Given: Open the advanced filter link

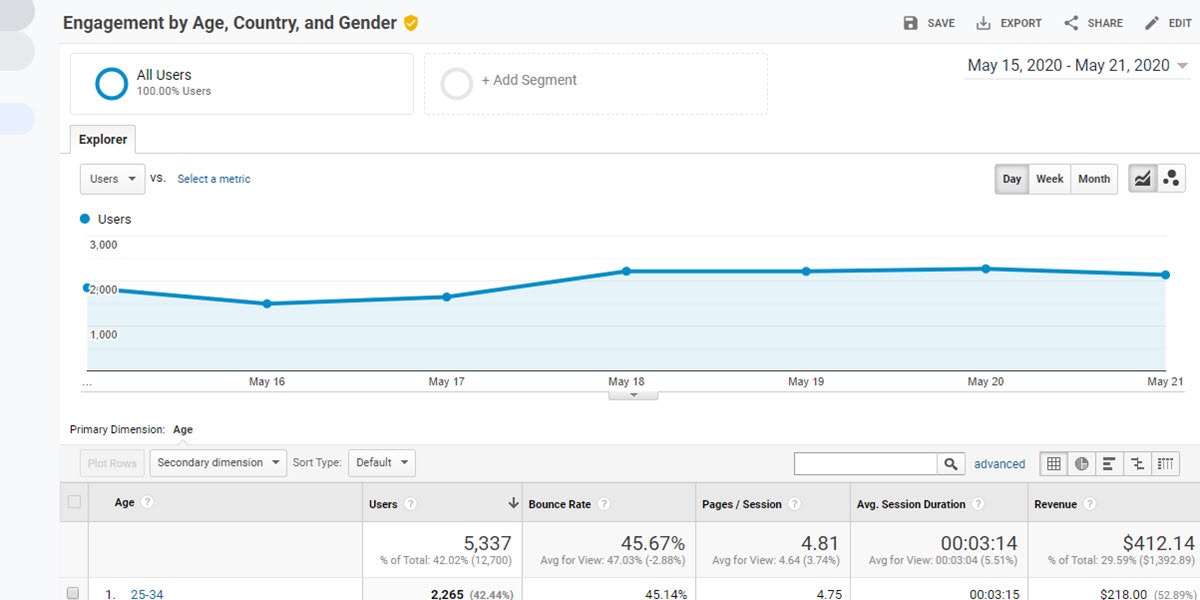Looking at the screenshot, I should click(x=999, y=464).
